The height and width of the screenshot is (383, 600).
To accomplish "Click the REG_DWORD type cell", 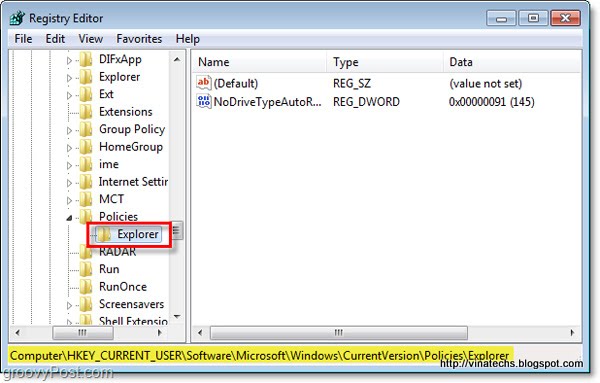I will 366,102.
